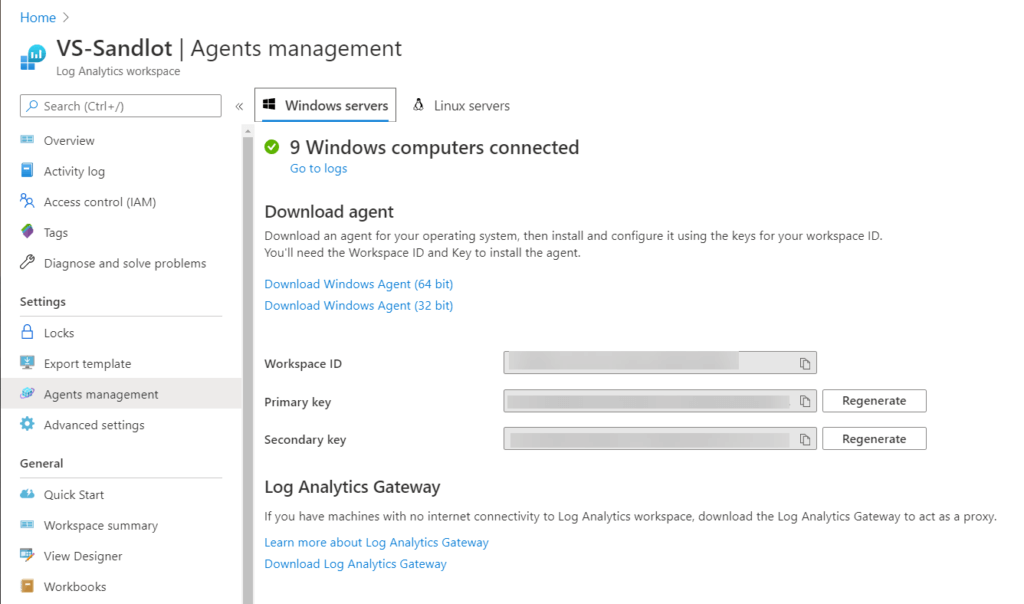Go to Home breadcrumb link
Screen dimensions: 1024x604
point(38,18)
